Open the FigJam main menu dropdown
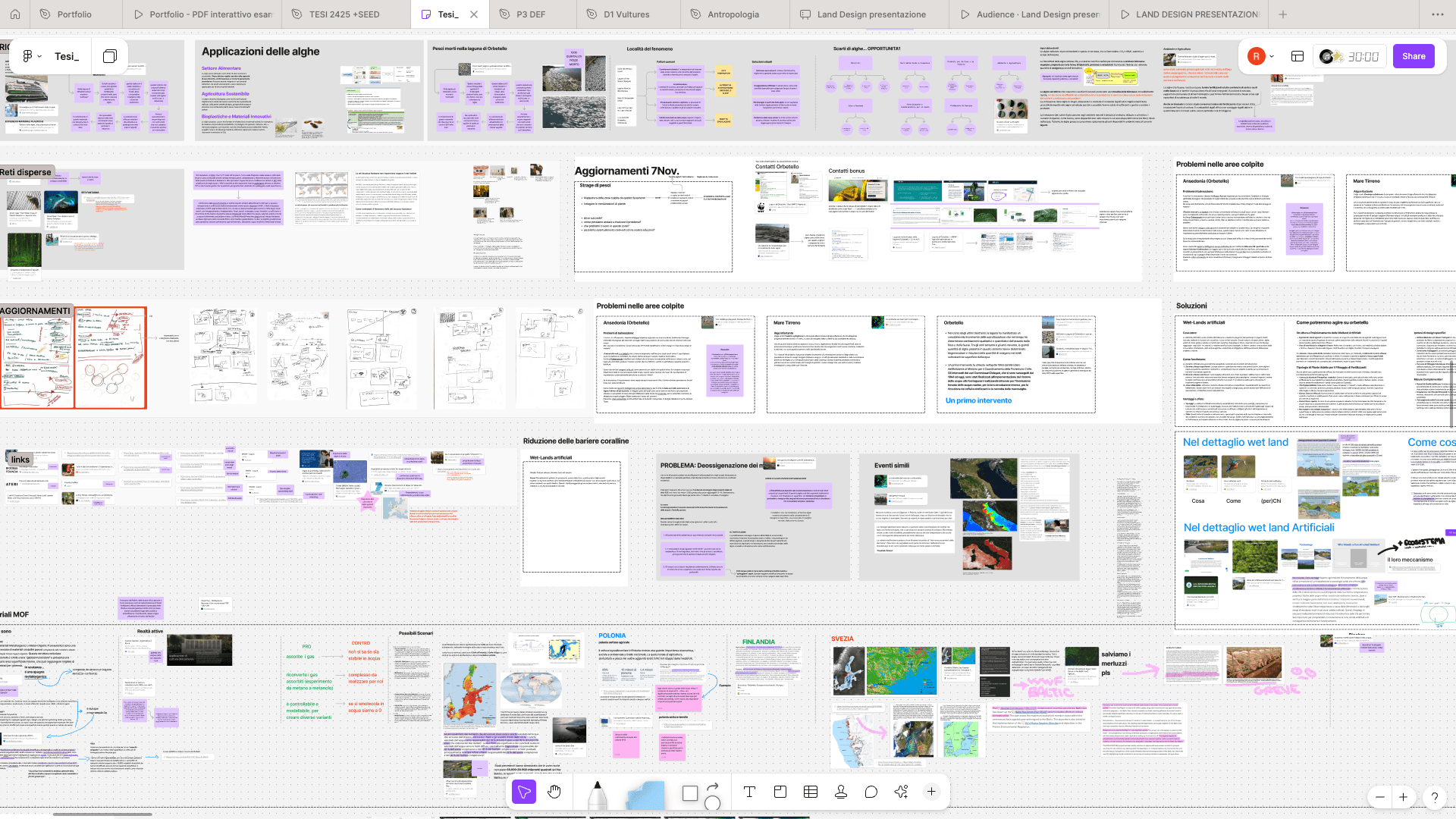 click(x=31, y=56)
